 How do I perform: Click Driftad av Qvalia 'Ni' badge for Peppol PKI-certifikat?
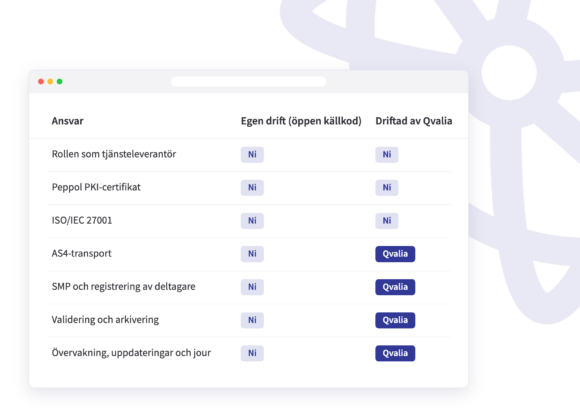click(387, 188)
